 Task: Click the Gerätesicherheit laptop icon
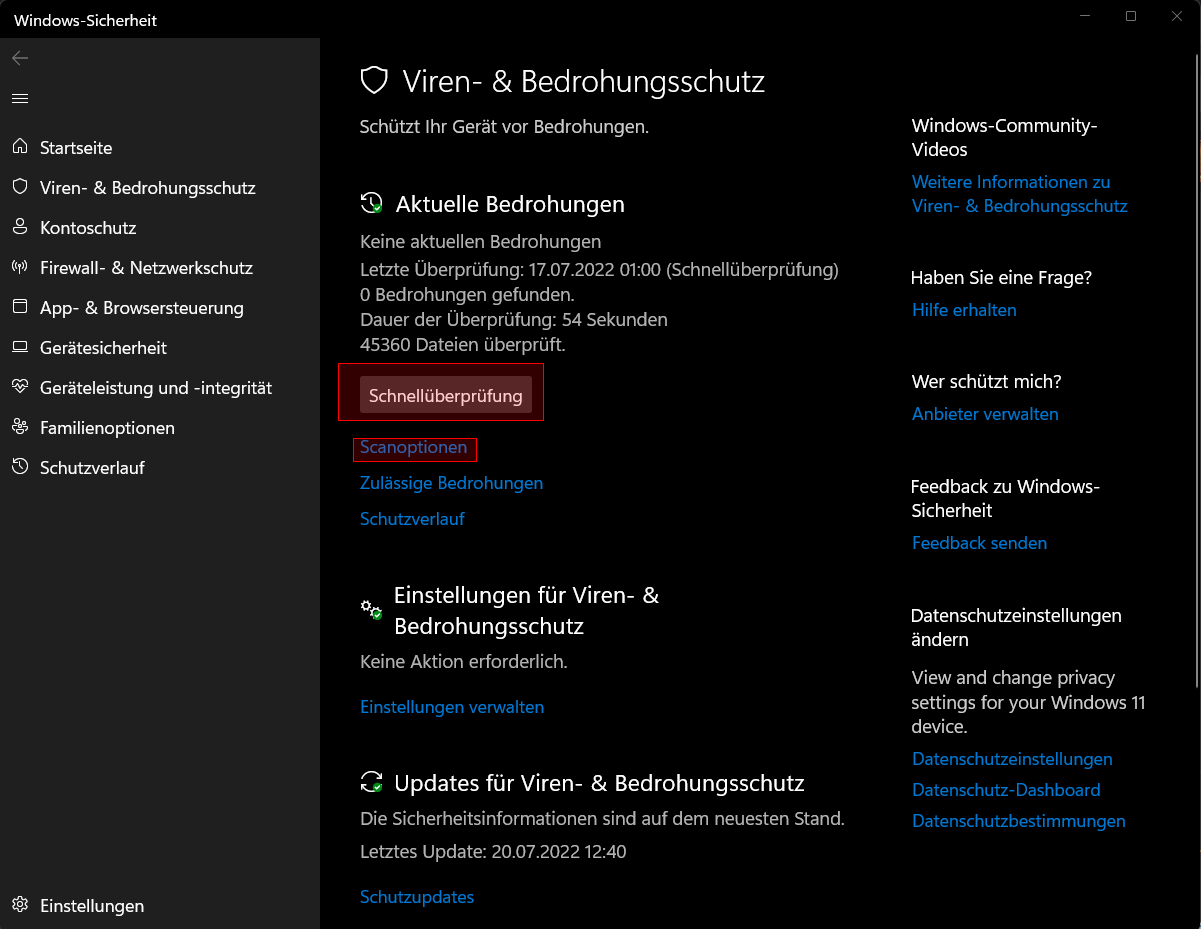pos(20,348)
